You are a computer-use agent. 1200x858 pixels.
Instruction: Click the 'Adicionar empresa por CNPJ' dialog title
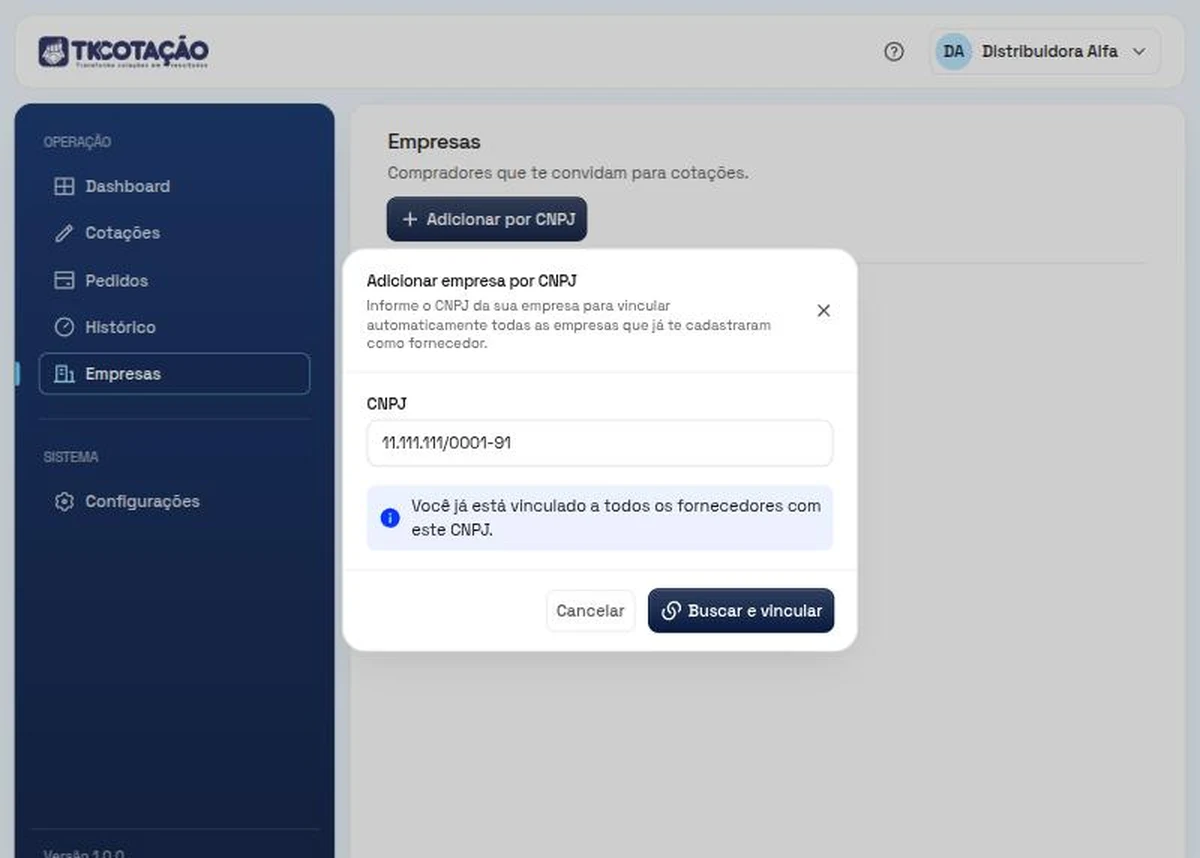click(x=472, y=281)
